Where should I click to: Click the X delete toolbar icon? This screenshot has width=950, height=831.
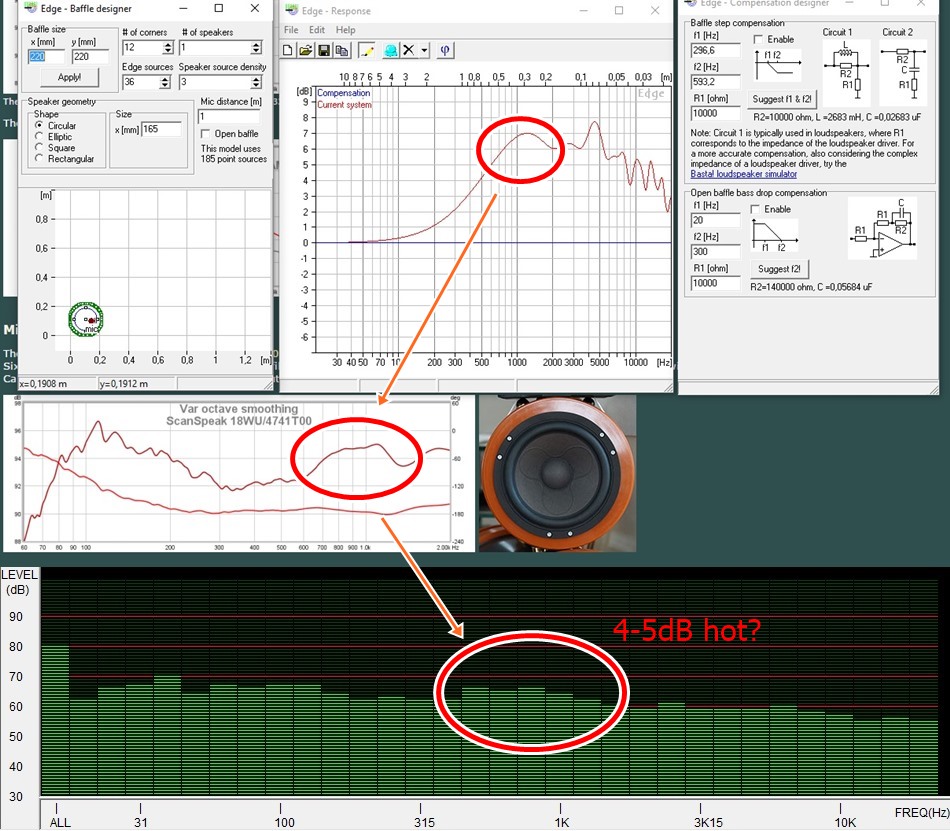point(409,50)
